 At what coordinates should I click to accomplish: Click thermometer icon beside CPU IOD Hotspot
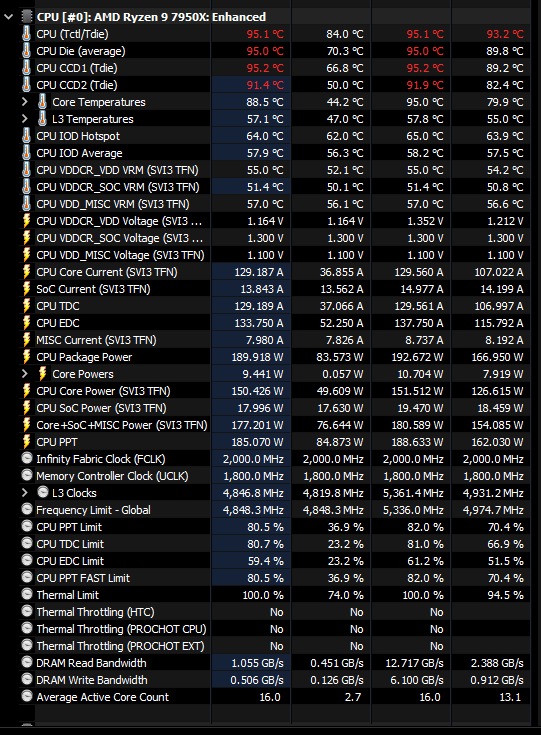(27, 136)
